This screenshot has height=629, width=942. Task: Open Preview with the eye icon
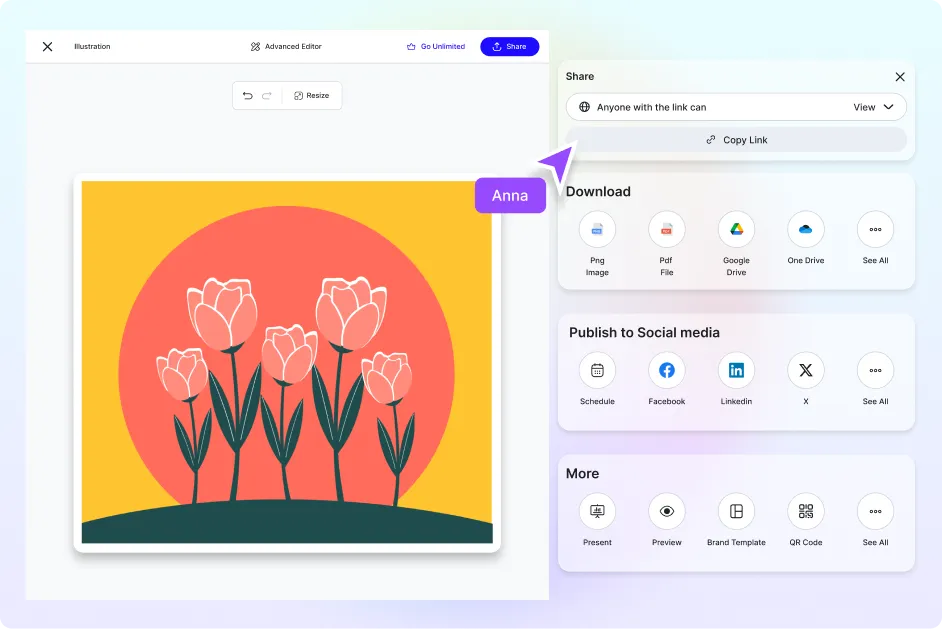point(666,512)
